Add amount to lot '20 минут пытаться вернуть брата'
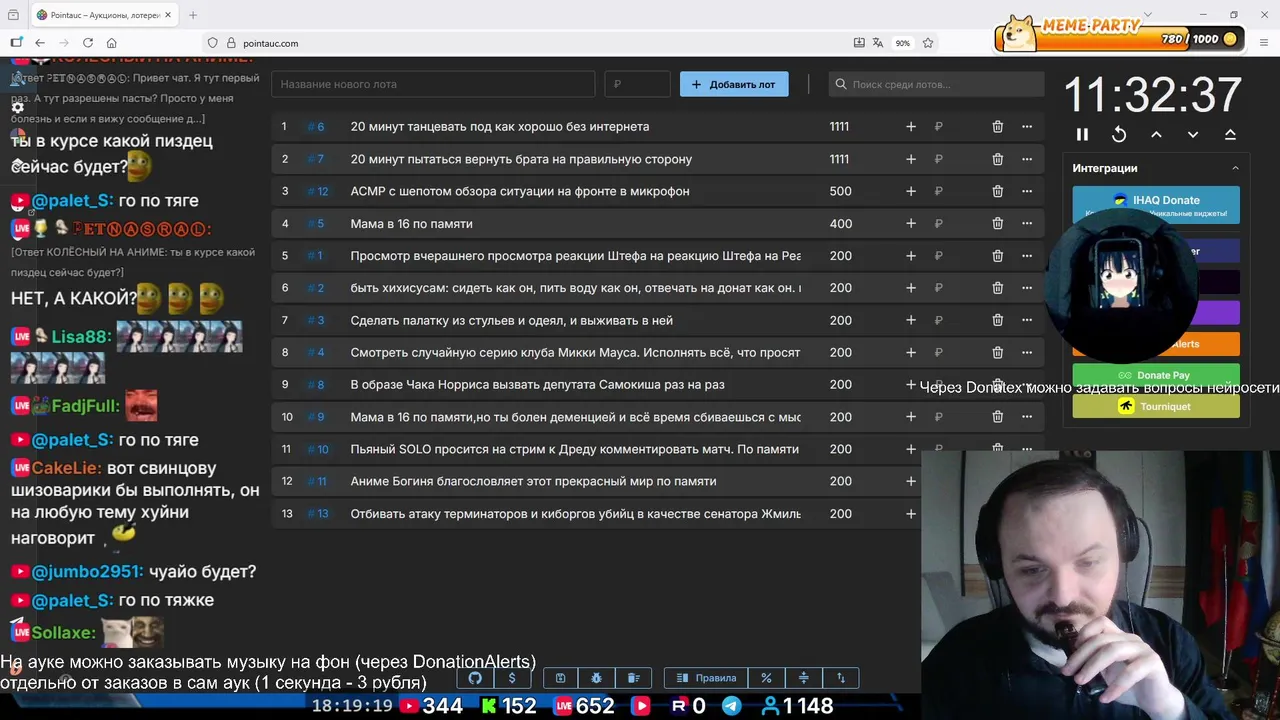The height and width of the screenshot is (720, 1280). 910,159
